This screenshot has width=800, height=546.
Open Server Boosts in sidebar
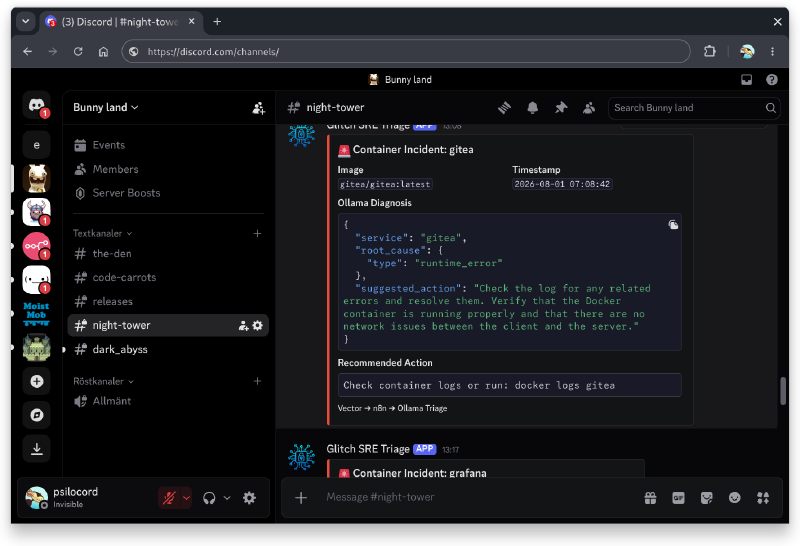pyautogui.click(x=168, y=193)
